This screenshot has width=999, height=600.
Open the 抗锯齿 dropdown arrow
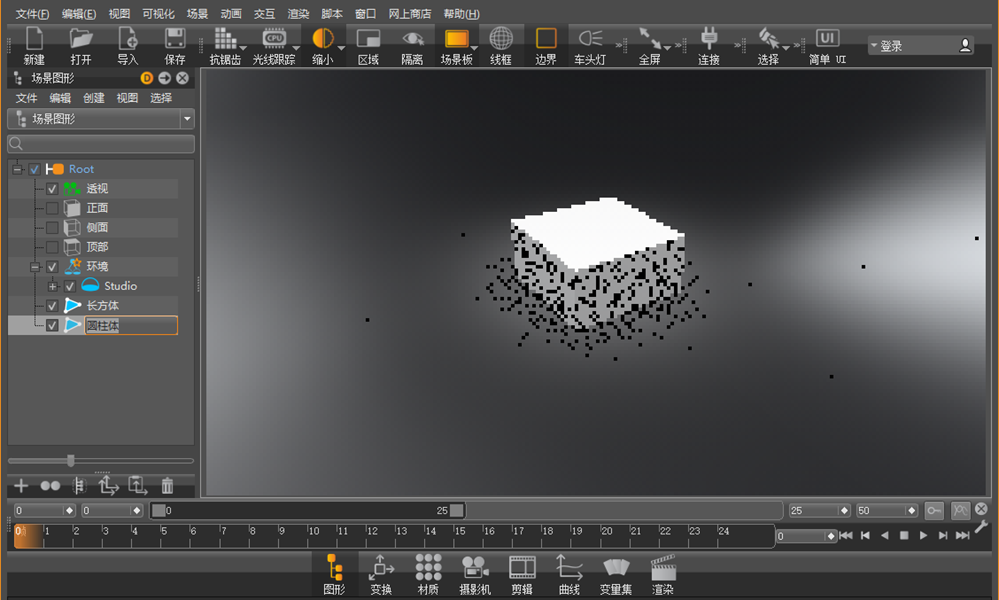click(243, 48)
